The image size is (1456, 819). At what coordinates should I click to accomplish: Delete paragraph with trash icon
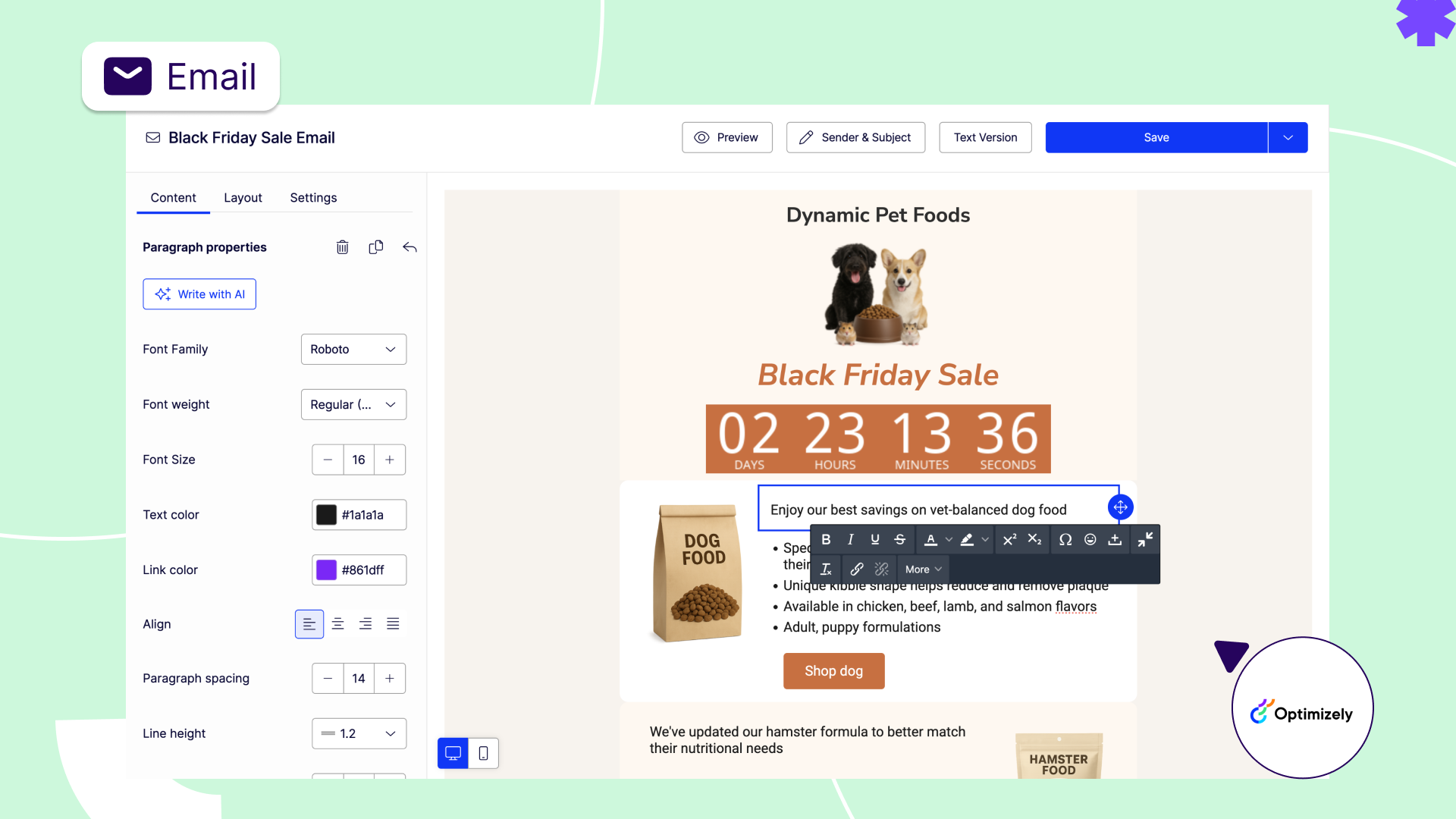(x=342, y=247)
